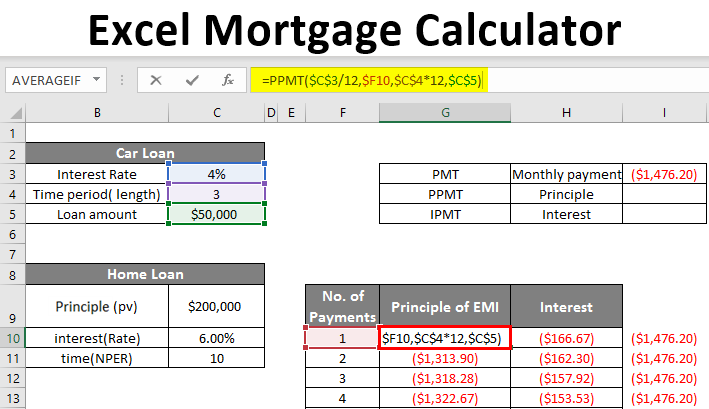Click the Car Loan header cell
Screen dimensions: 709x409
point(145,153)
